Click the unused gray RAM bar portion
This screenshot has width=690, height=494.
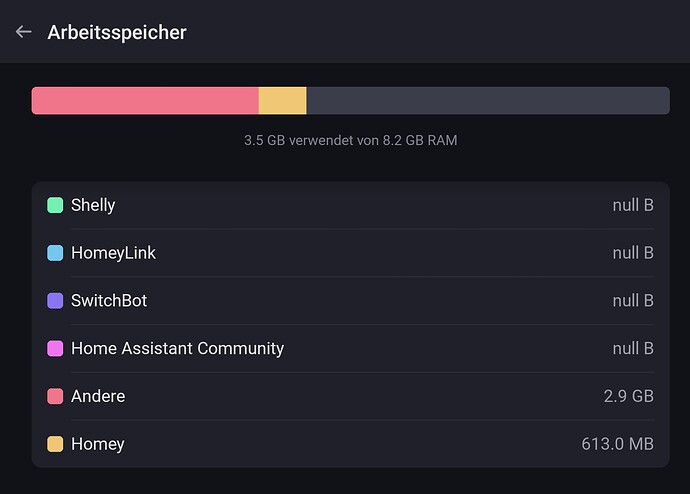click(x=487, y=100)
